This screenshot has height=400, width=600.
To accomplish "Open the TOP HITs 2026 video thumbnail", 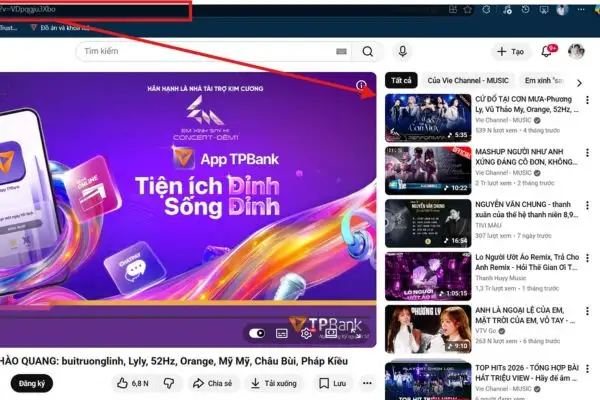I will point(428,381).
